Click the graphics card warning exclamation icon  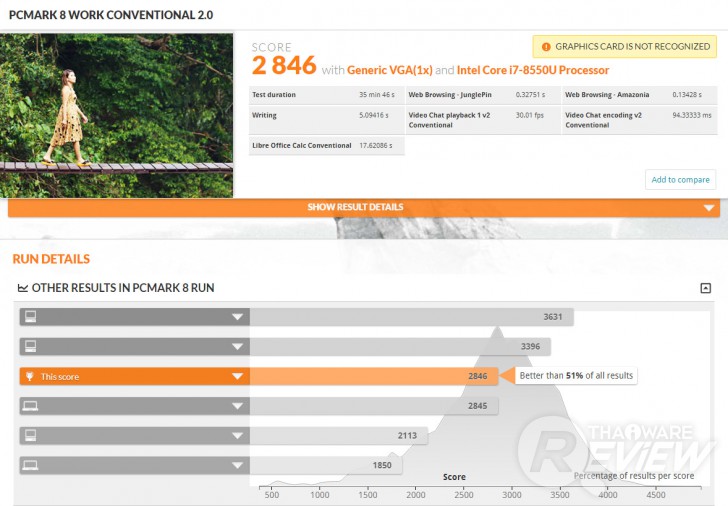(546, 47)
